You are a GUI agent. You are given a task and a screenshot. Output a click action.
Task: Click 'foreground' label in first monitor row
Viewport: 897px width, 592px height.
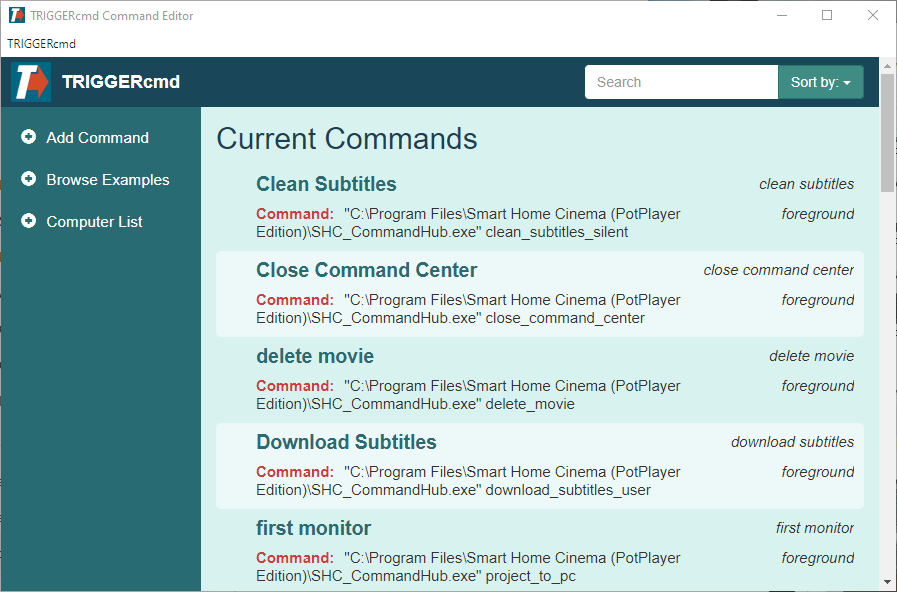(817, 558)
